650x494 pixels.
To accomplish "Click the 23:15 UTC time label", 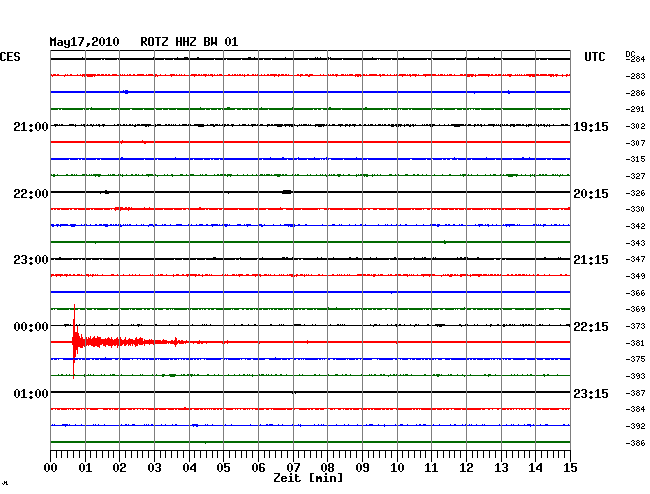I will click(591, 393).
